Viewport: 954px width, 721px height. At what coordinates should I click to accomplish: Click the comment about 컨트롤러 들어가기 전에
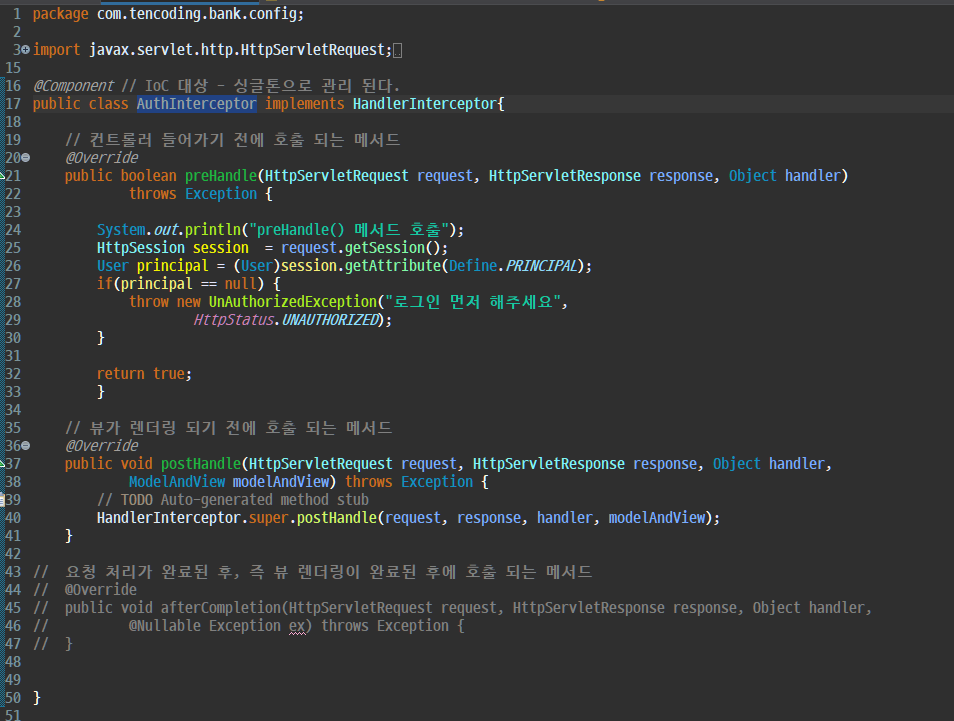(232, 140)
